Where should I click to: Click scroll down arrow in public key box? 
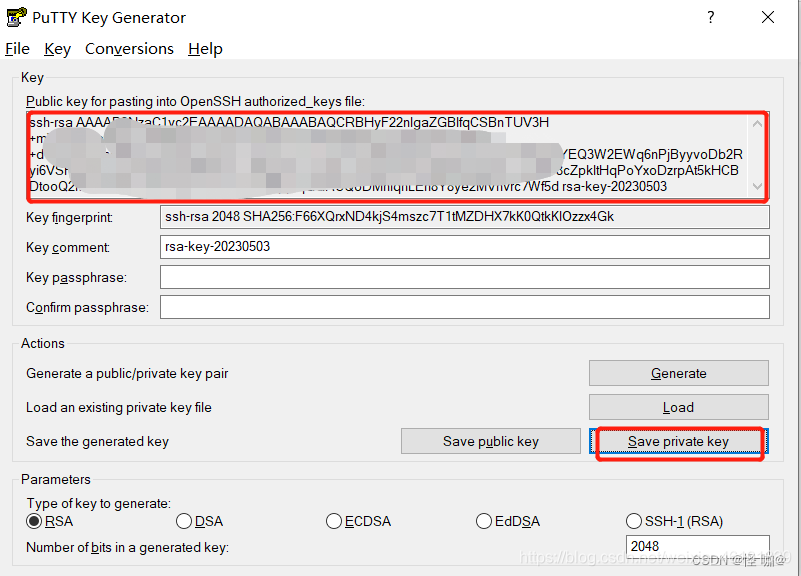pyautogui.click(x=757, y=187)
